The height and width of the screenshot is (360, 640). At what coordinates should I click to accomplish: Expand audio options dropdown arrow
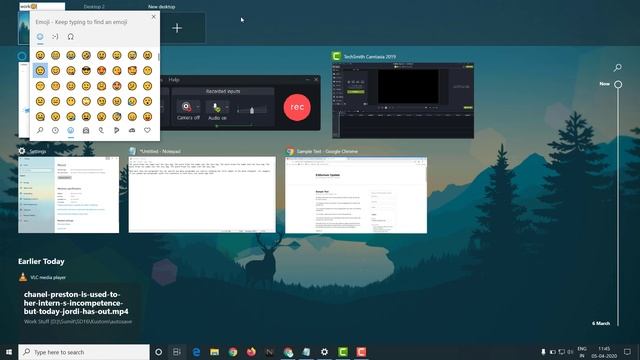[227, 107]
